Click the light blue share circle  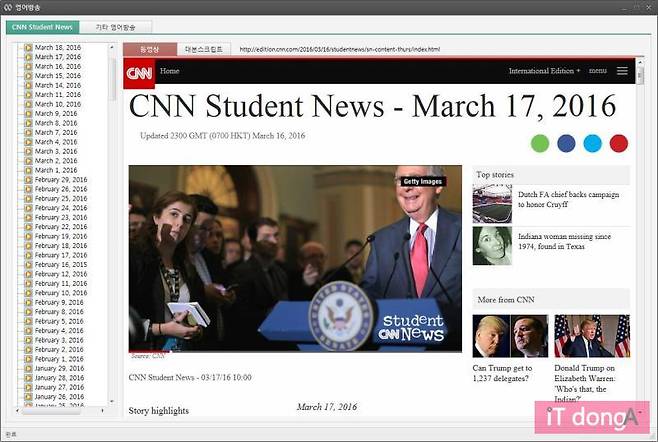click(593, 144)
